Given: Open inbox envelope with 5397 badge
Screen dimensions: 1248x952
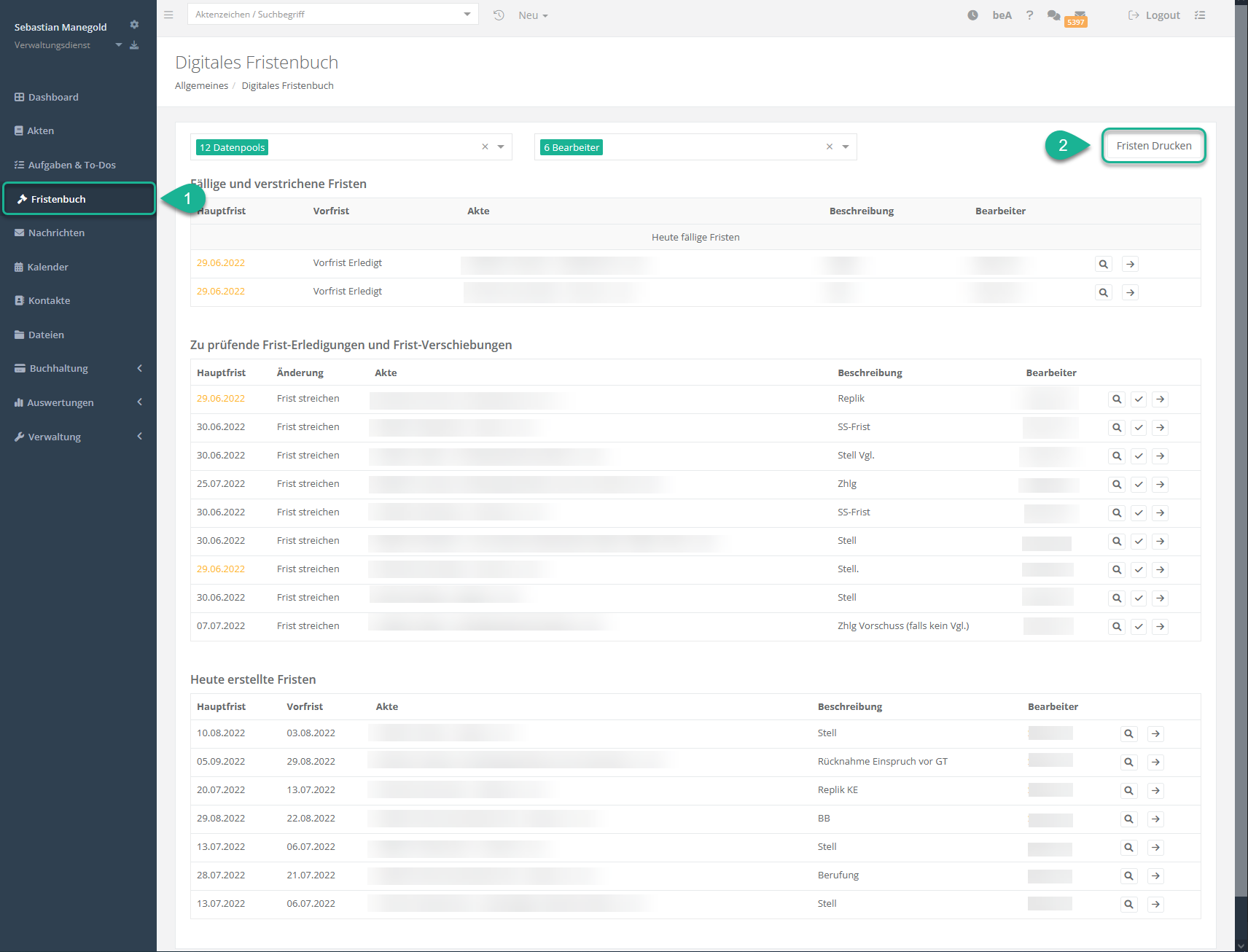Looking at the screenshot, I should coord(1079,16).
